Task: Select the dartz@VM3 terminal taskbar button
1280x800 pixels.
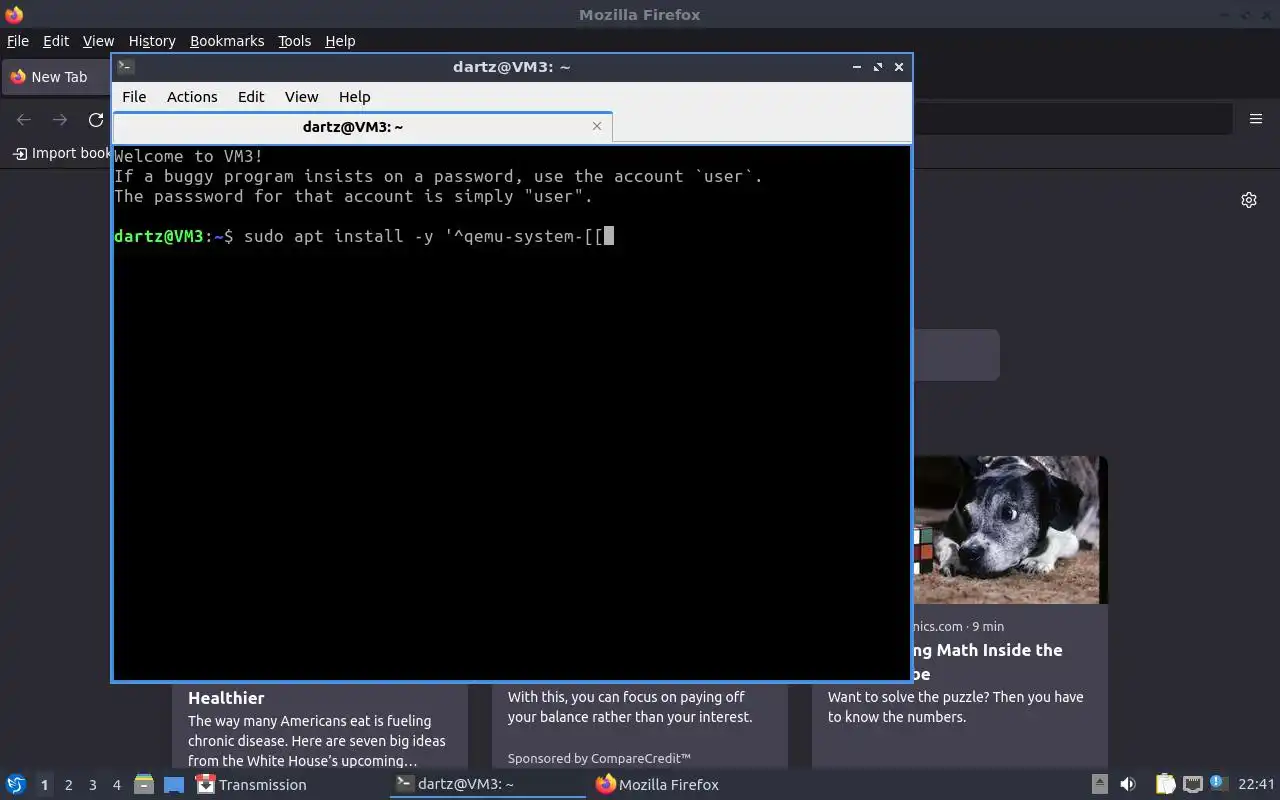Action: tap(487, 784)
